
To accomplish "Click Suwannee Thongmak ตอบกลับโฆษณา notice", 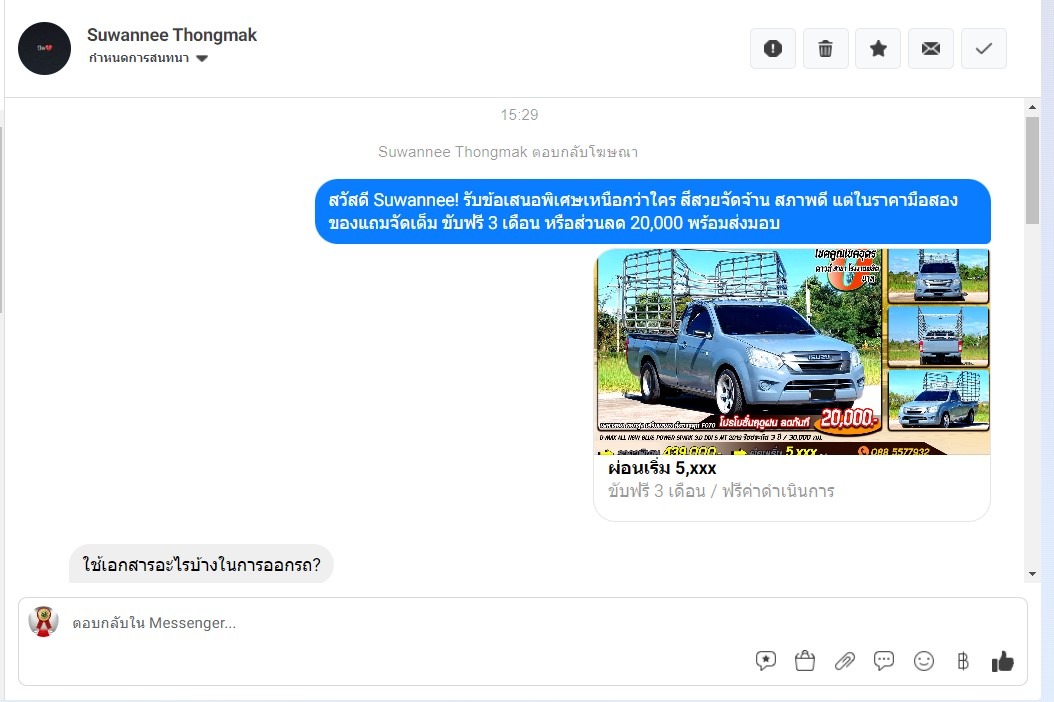I will point(508,152).
